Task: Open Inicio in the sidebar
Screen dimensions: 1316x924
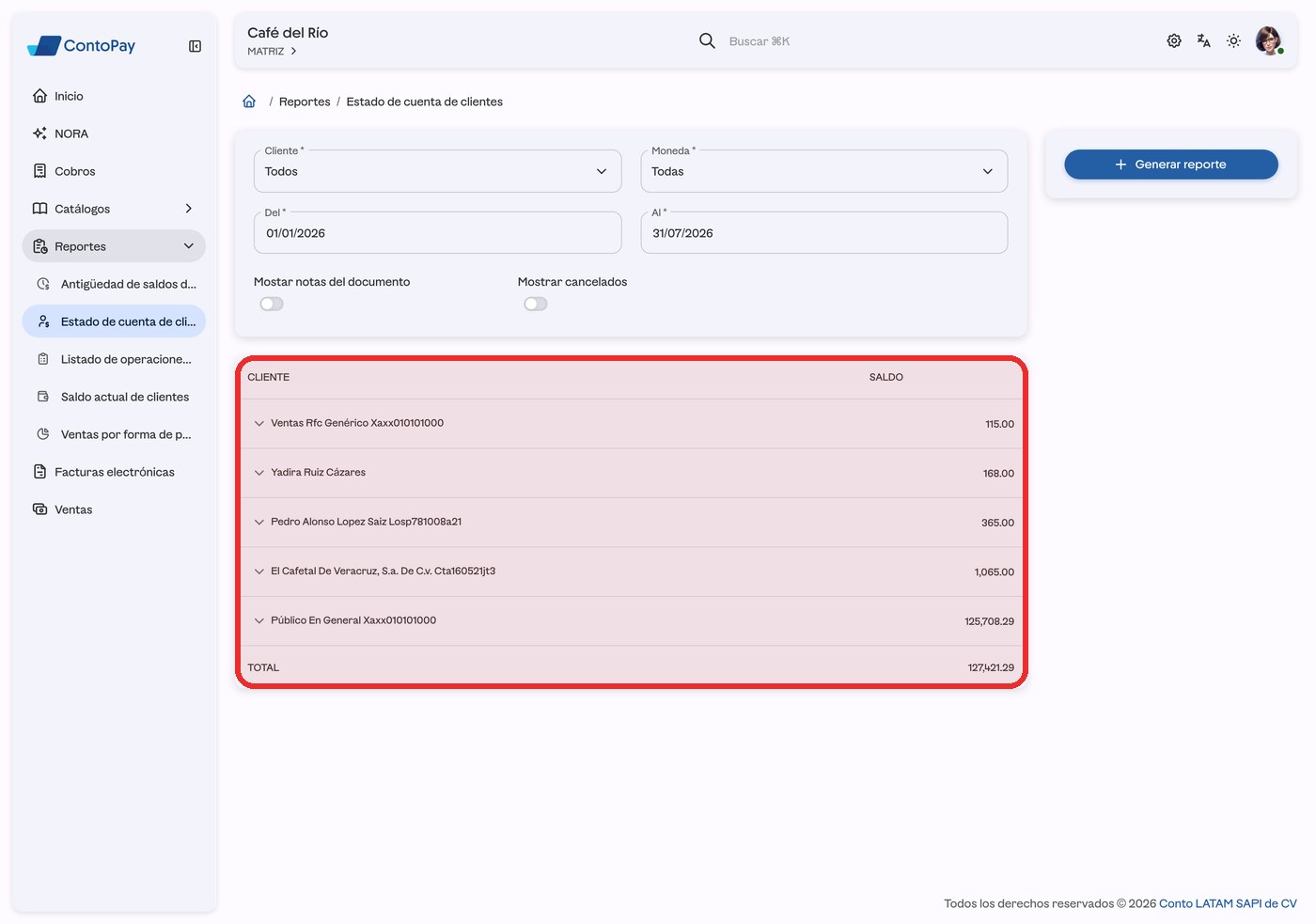Action: pos(114,96)
